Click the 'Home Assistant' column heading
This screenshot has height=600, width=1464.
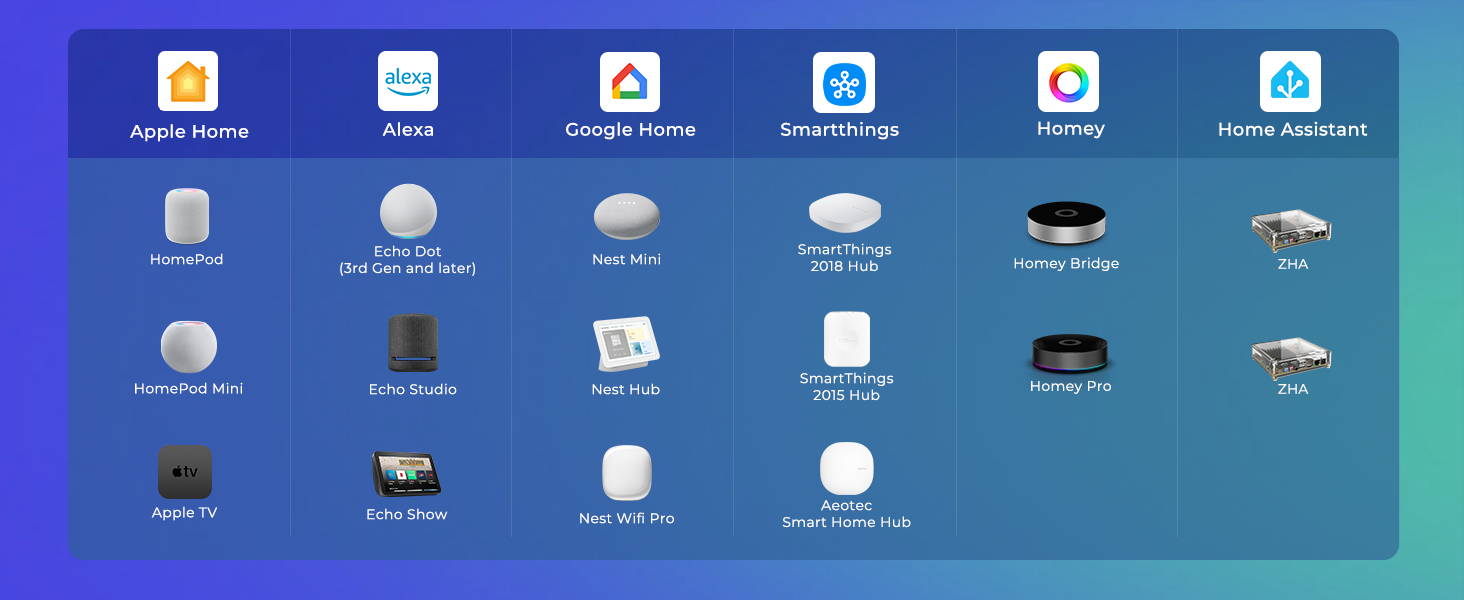pos(1292,129)
